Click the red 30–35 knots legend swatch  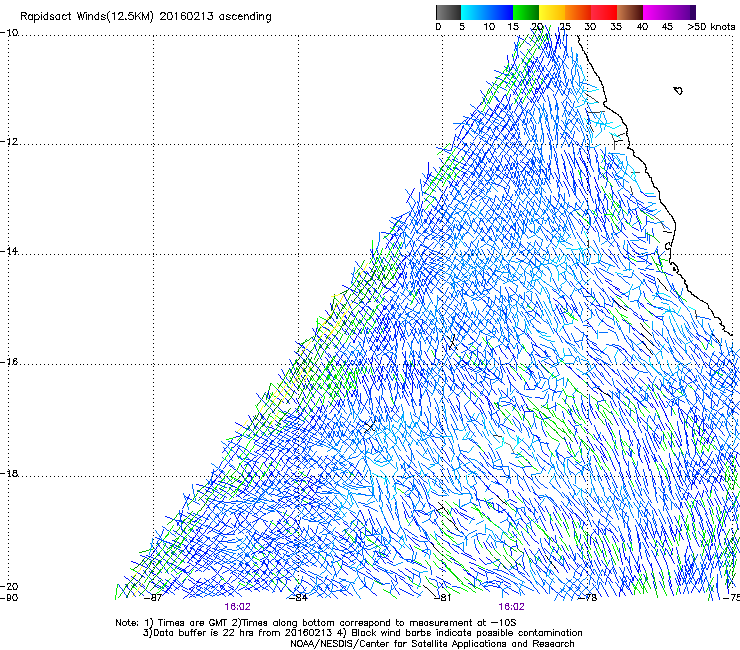coord(604,12)
